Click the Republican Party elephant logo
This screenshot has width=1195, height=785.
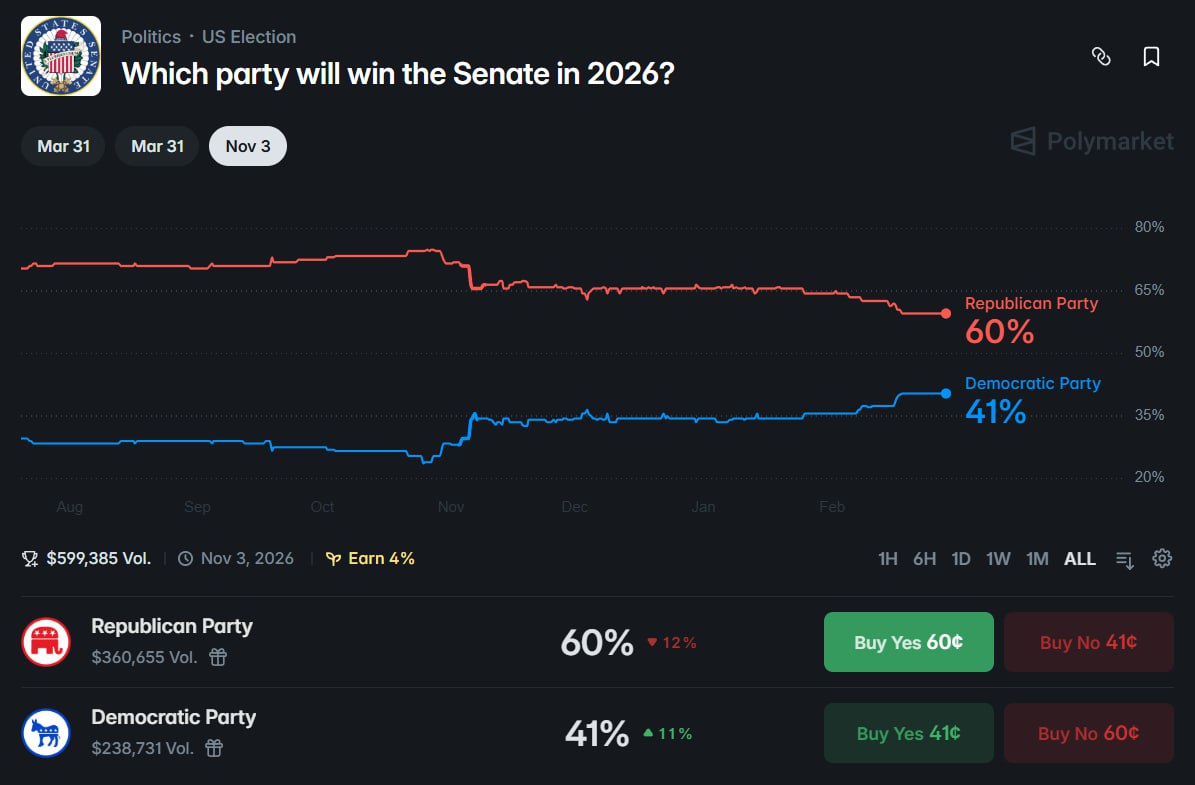[46, 641]
